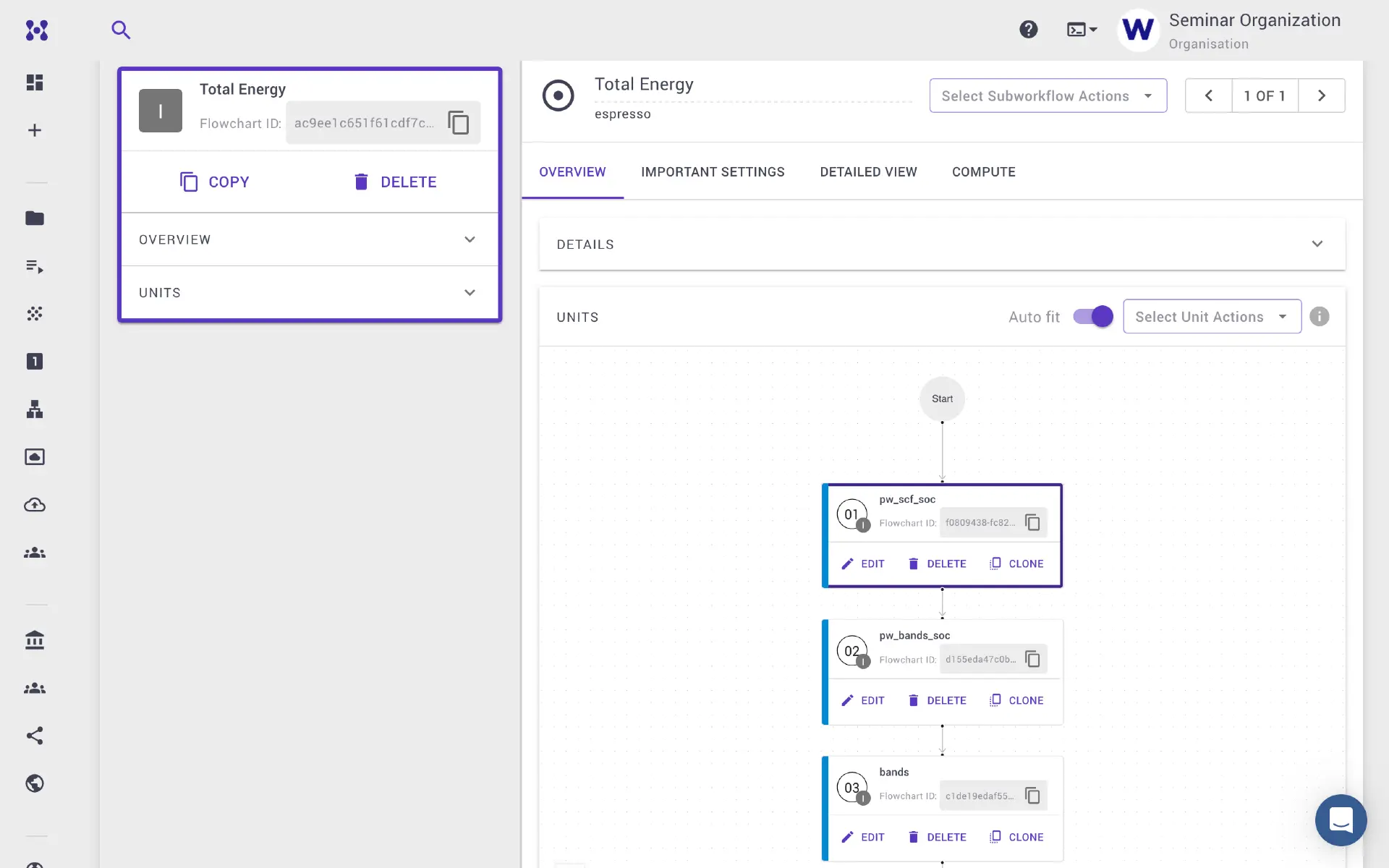Open the help question mark icon
This screenshot has width=1389, height=868.
pyautogui.click(x=1028, y=30)
